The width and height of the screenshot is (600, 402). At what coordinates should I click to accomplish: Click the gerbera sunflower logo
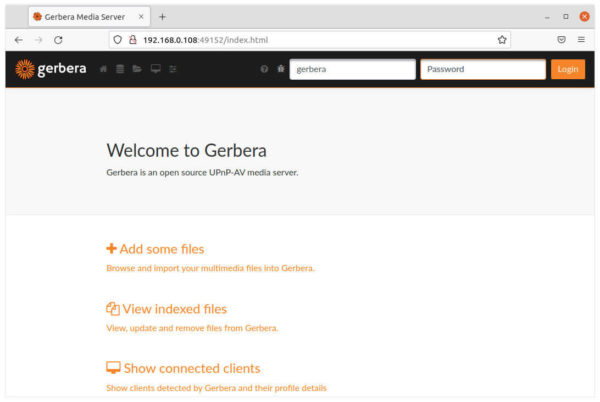pos(25,69)
